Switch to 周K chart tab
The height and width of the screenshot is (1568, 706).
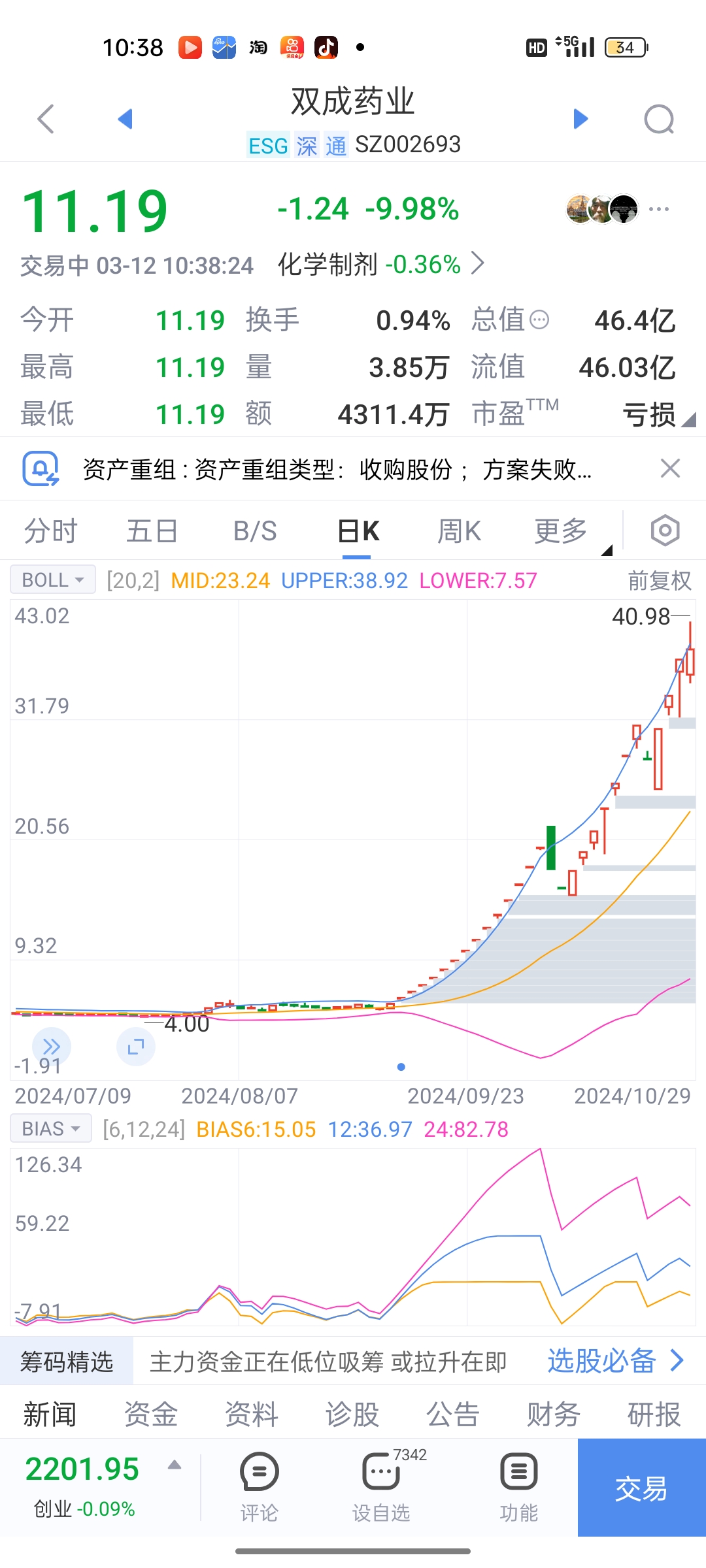[460, 531]
